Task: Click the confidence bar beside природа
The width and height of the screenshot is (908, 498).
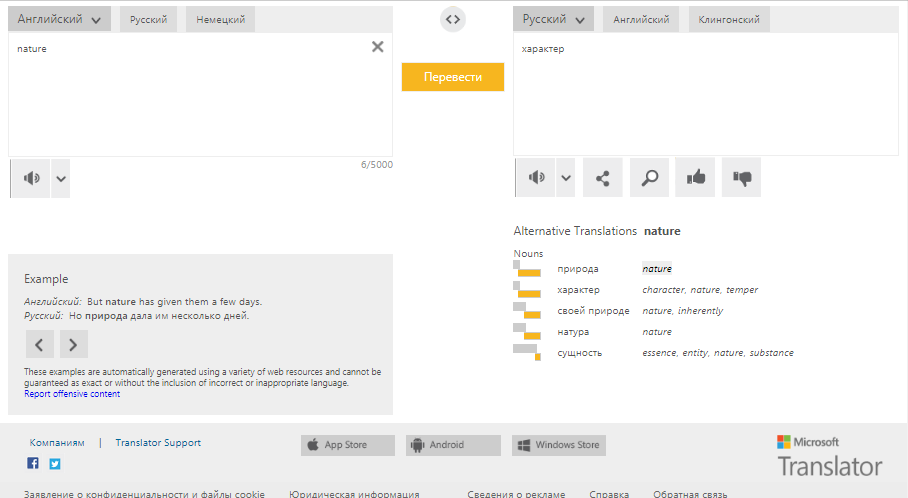Action: (527, 269)
